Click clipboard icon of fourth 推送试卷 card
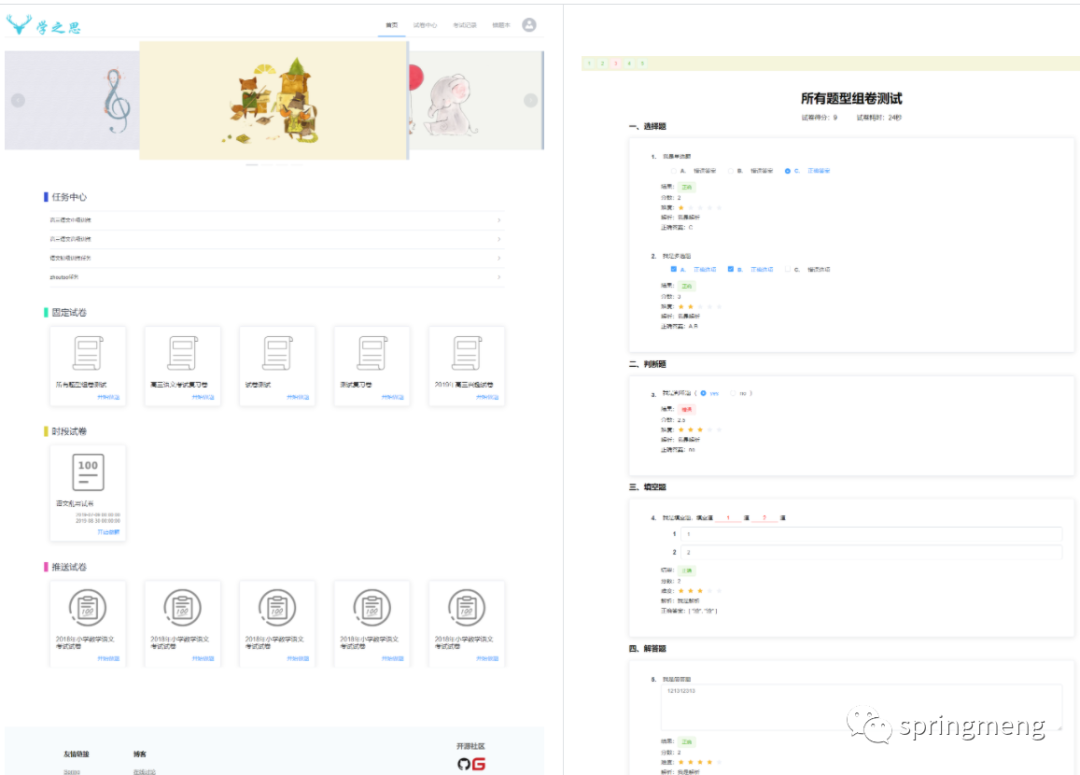Screen dimensions: 1080x775 372,608
